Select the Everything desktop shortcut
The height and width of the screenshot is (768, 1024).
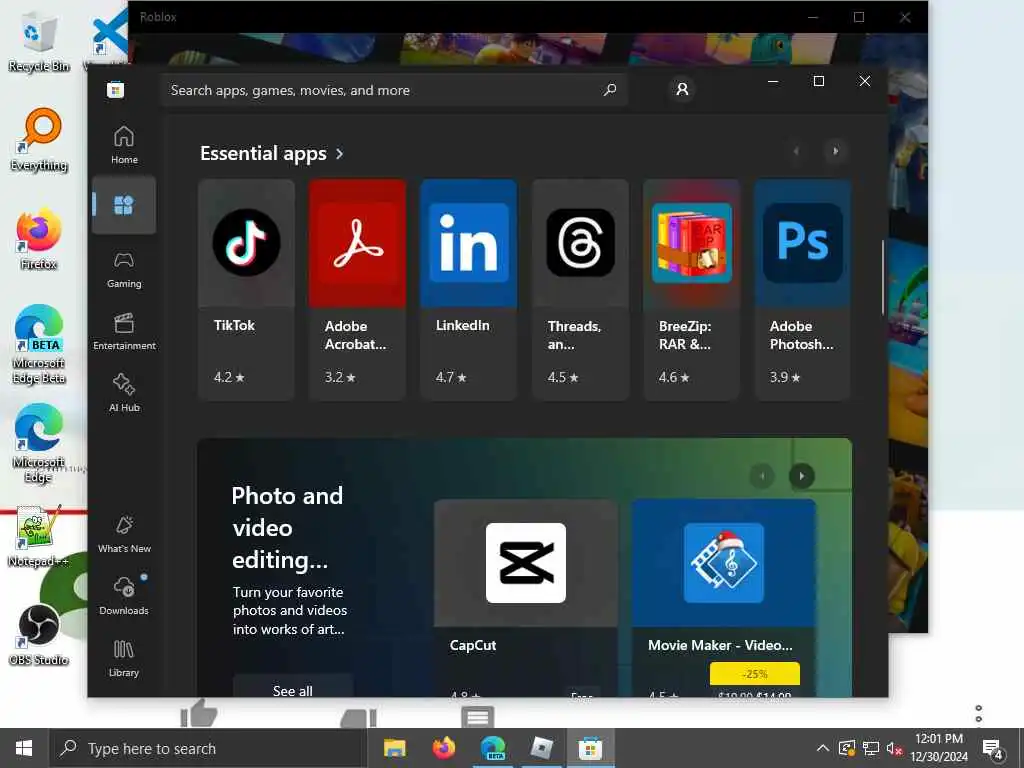pyautogui.click(x=39, y=140)
